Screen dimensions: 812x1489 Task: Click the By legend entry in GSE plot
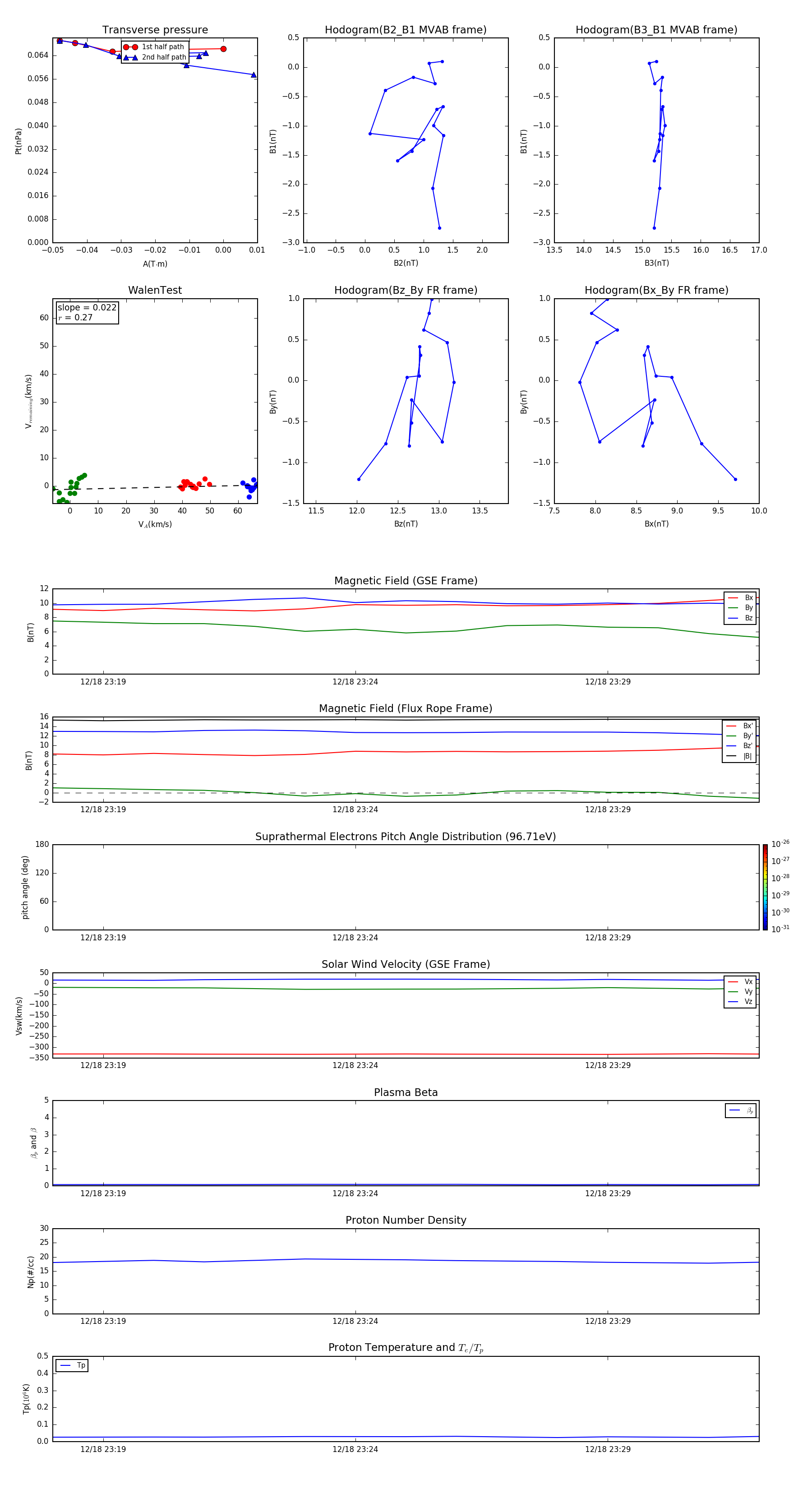[x=740, y=608]
